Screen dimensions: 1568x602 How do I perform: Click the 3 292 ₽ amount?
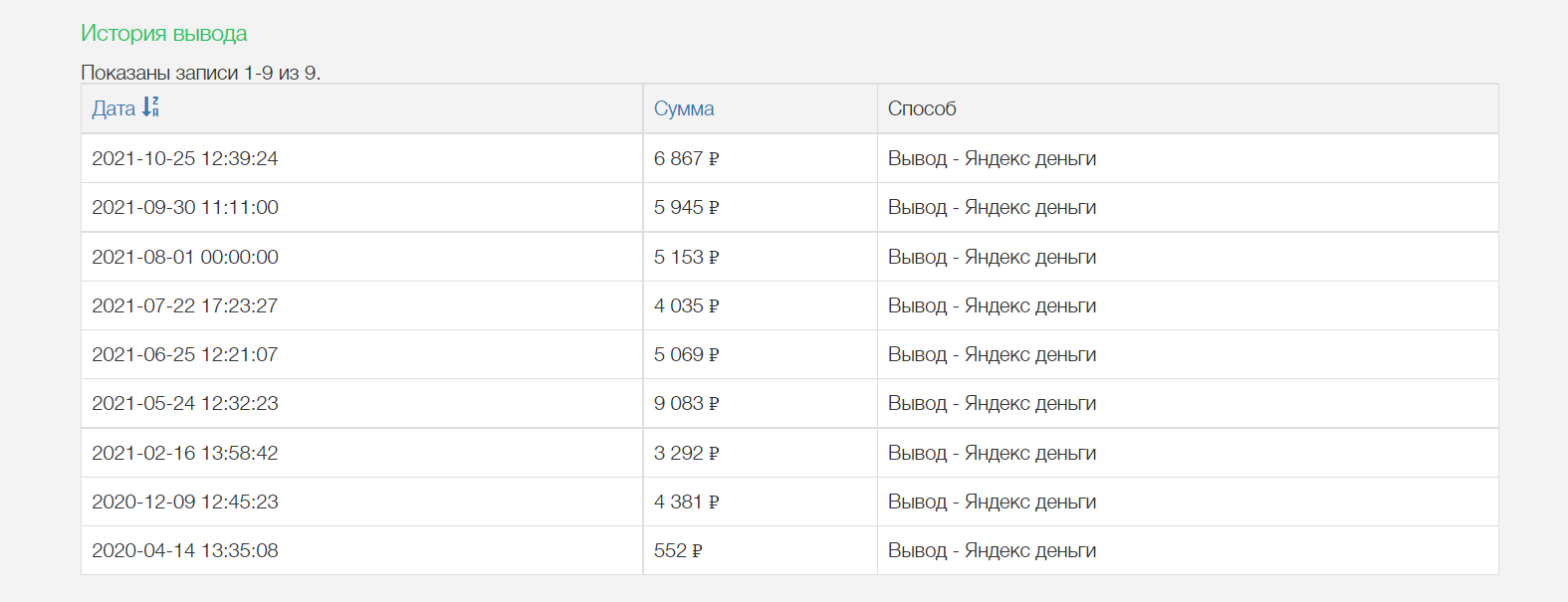[686, 453]
